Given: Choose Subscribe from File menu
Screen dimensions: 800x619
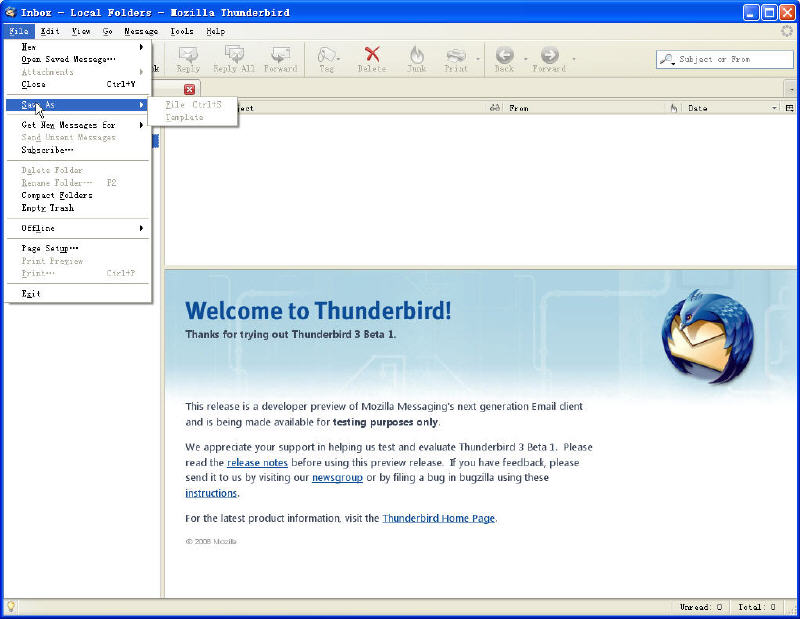Looking at the screenshot, I should click(x=77, y=150).
